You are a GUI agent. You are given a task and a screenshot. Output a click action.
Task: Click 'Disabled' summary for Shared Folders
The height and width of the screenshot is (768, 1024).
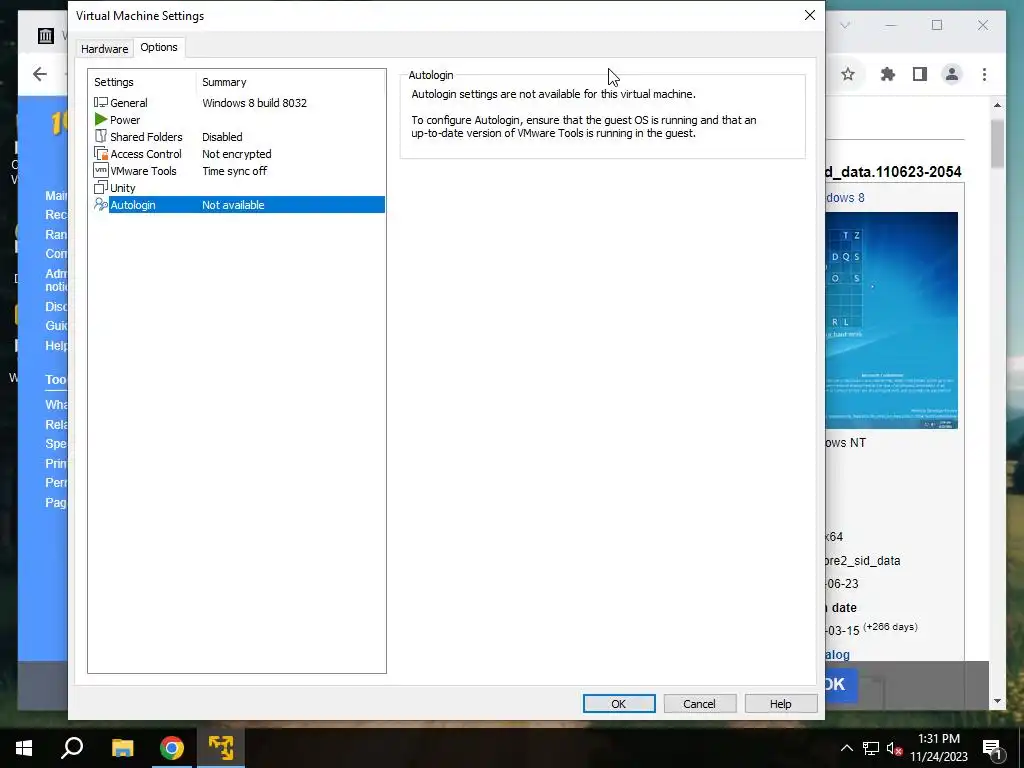222,136
